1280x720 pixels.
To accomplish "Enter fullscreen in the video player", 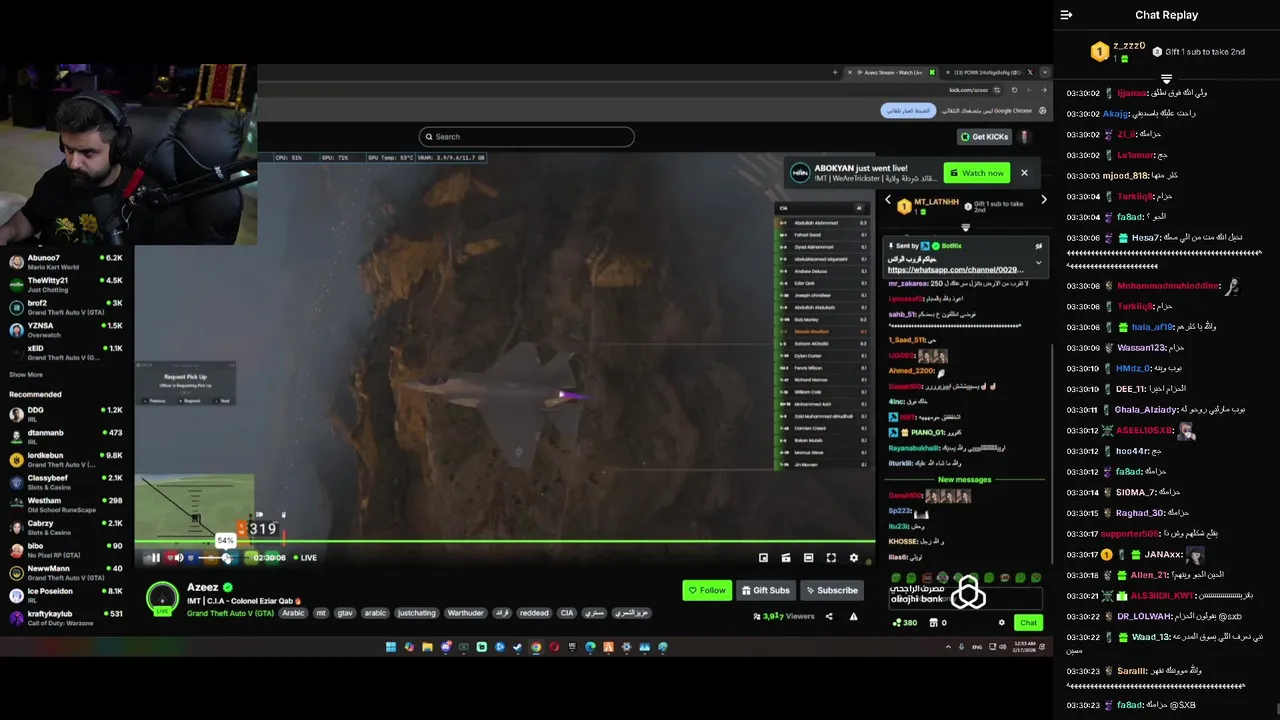I will (831, 558).
